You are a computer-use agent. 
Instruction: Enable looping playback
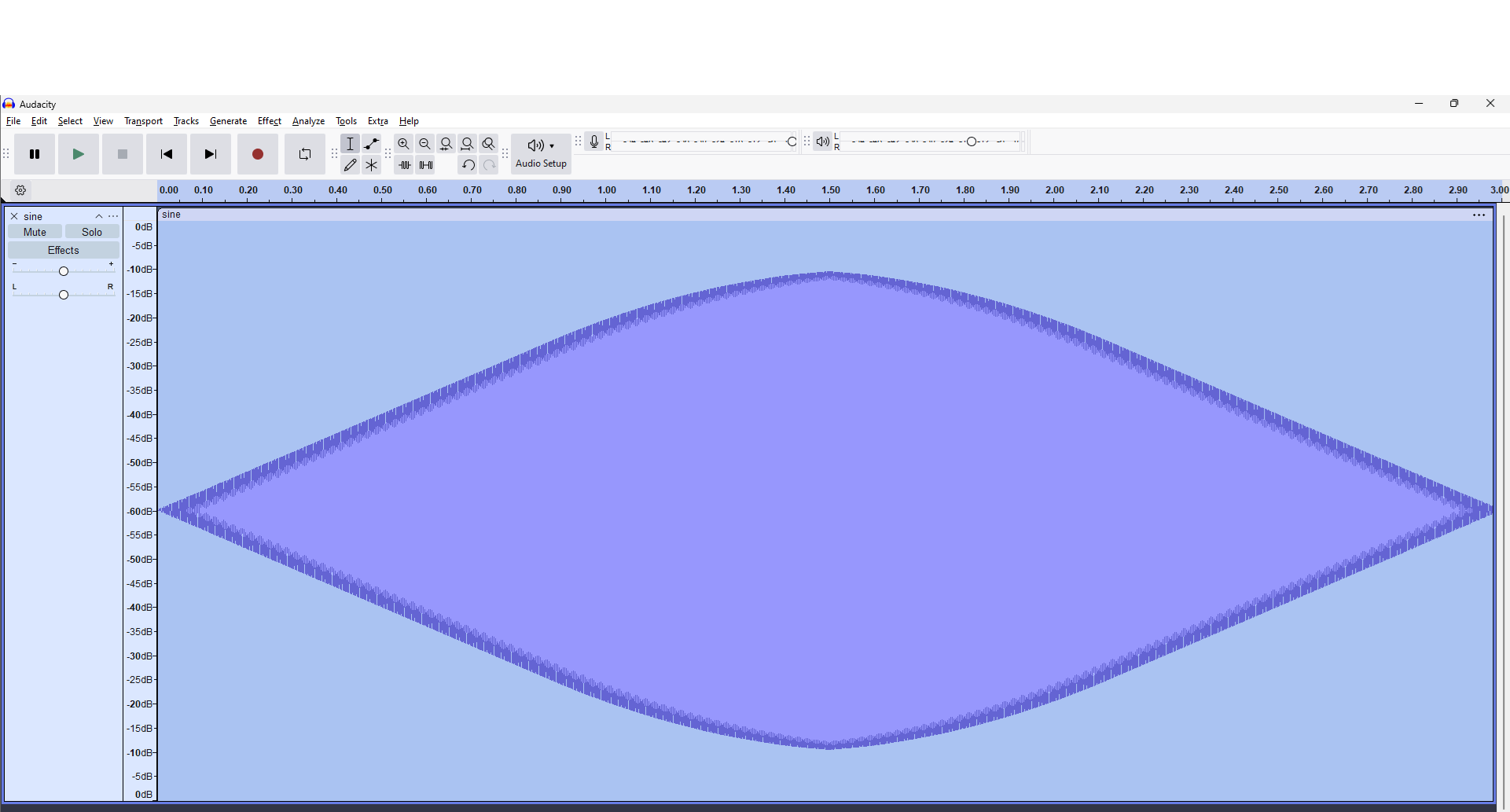click(304, 154)
